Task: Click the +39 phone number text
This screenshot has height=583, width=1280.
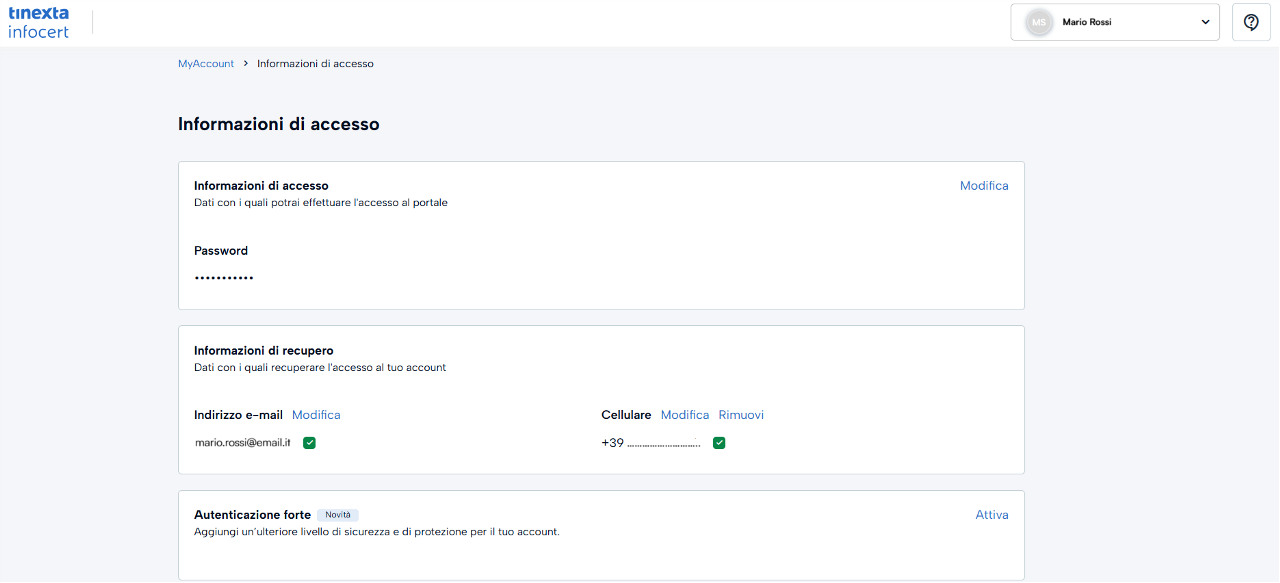Action: pos(651,443)
